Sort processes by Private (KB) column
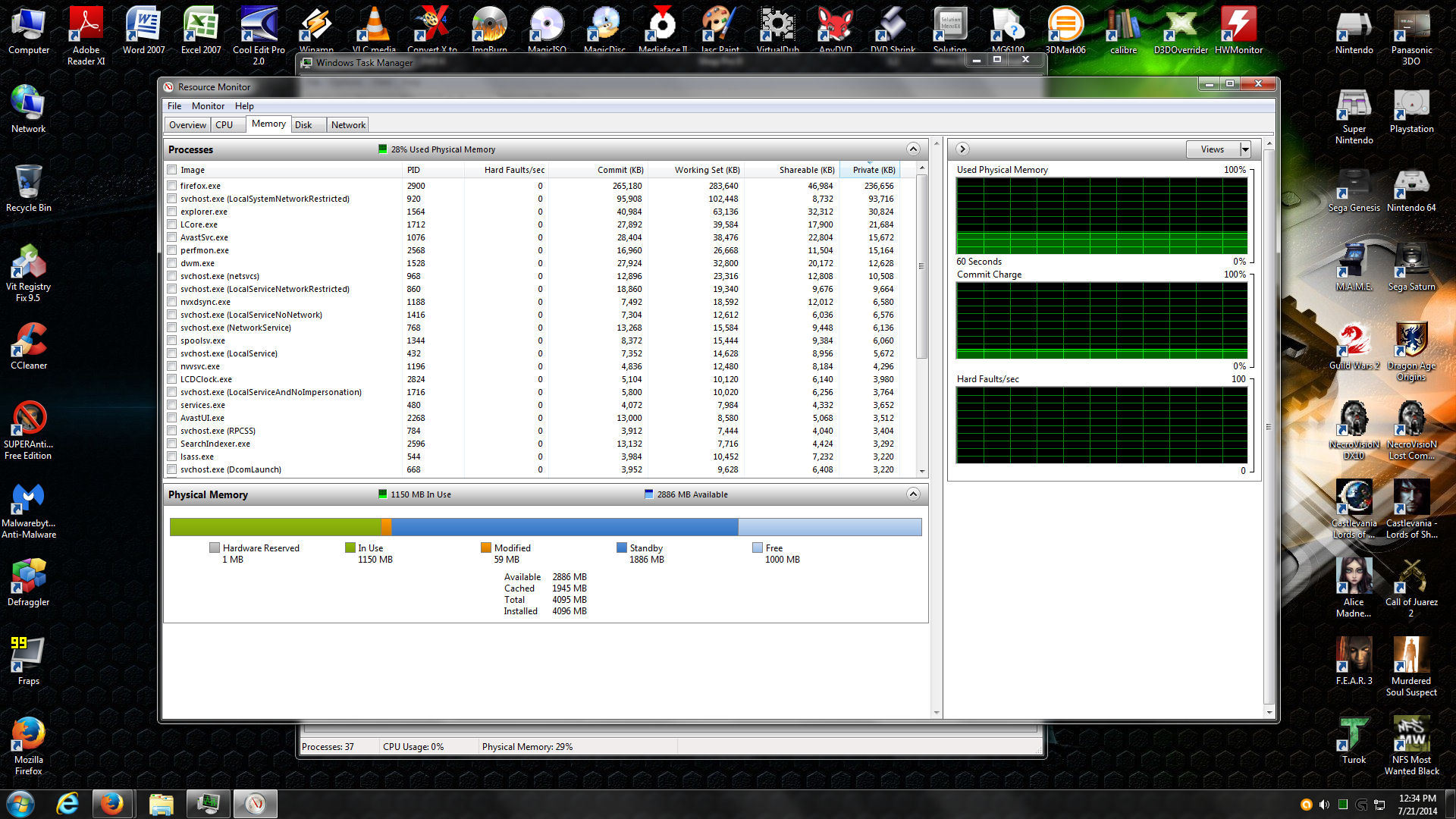Viewport: 1456px width, 819px height. [870, 170]
